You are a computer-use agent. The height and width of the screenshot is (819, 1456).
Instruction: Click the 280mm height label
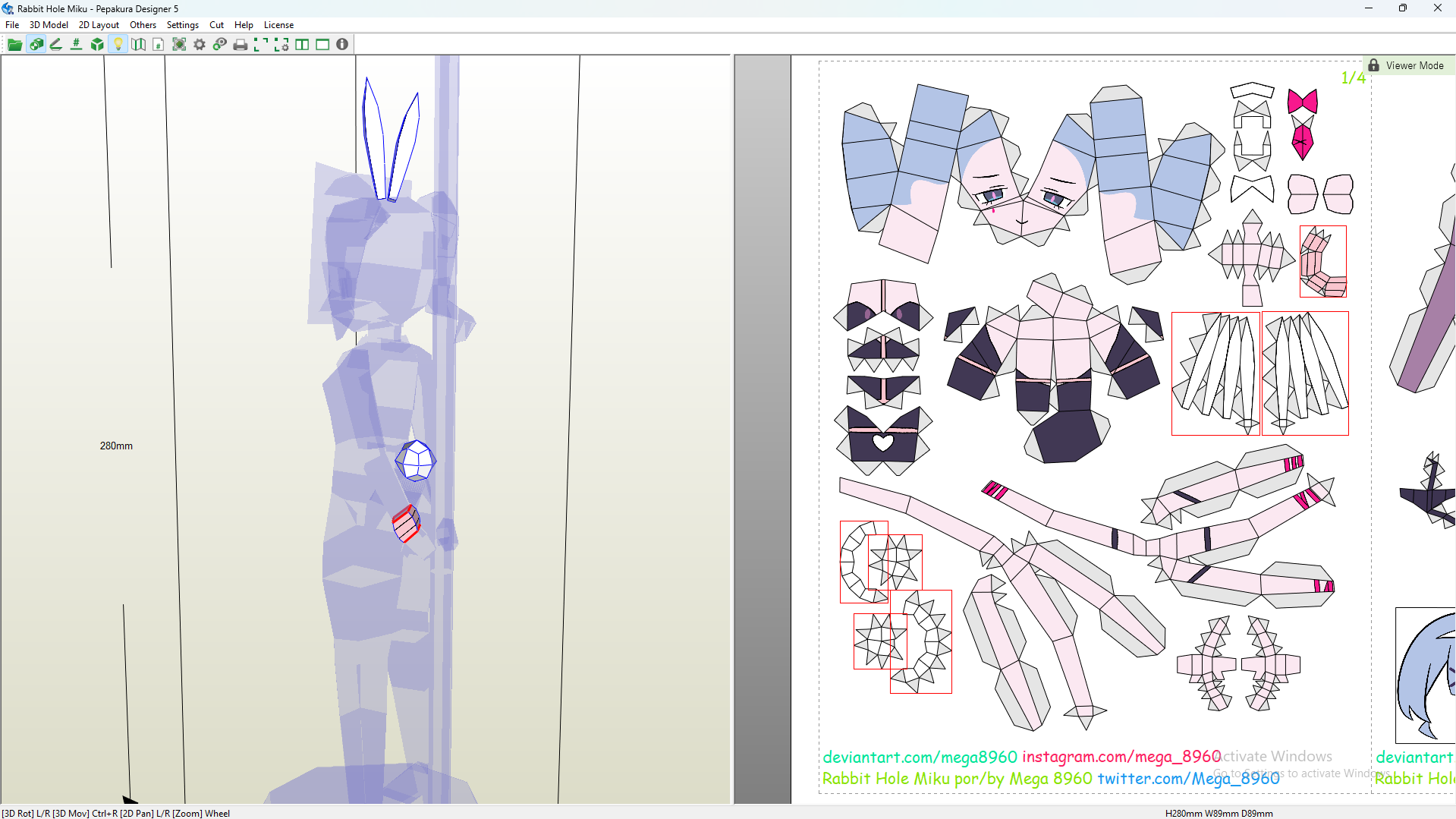(116, 446)
